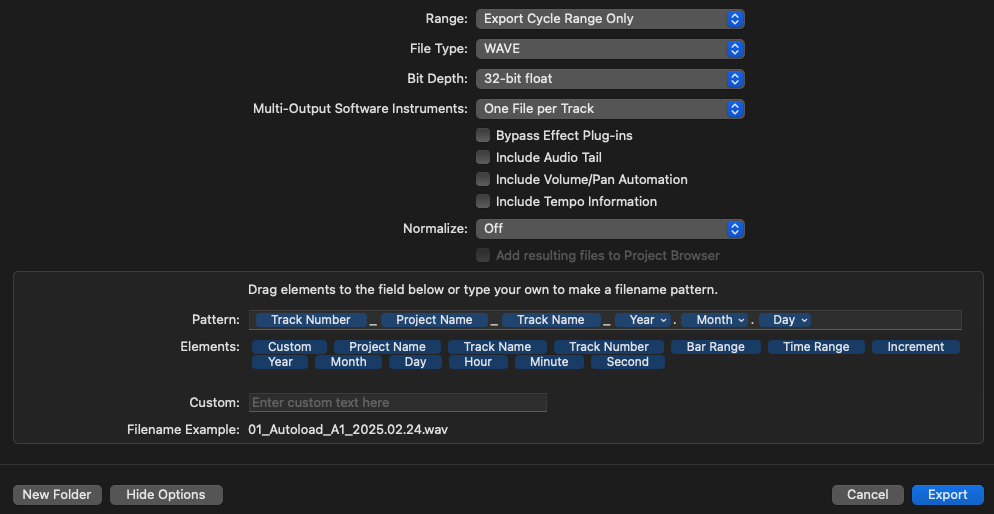Image resolution: width=994 pixels, height=514 pixels.
Task: Check the Include Audio Tail option
Action: (x=483, y=157)
